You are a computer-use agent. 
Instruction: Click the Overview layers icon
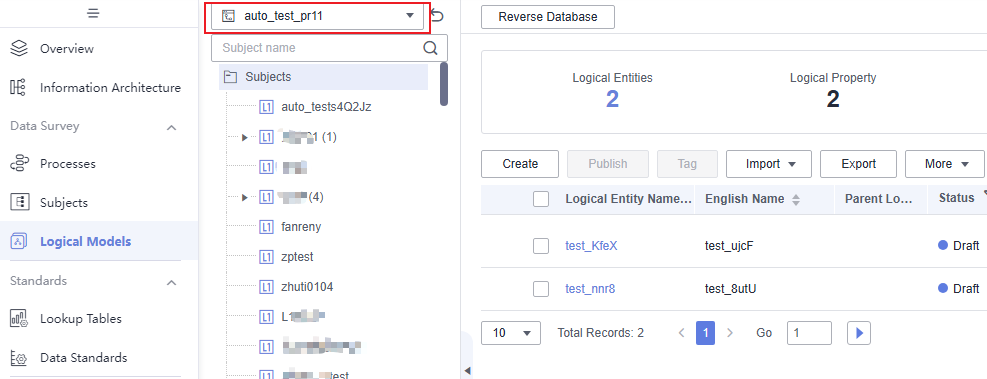tap(20, 48)
